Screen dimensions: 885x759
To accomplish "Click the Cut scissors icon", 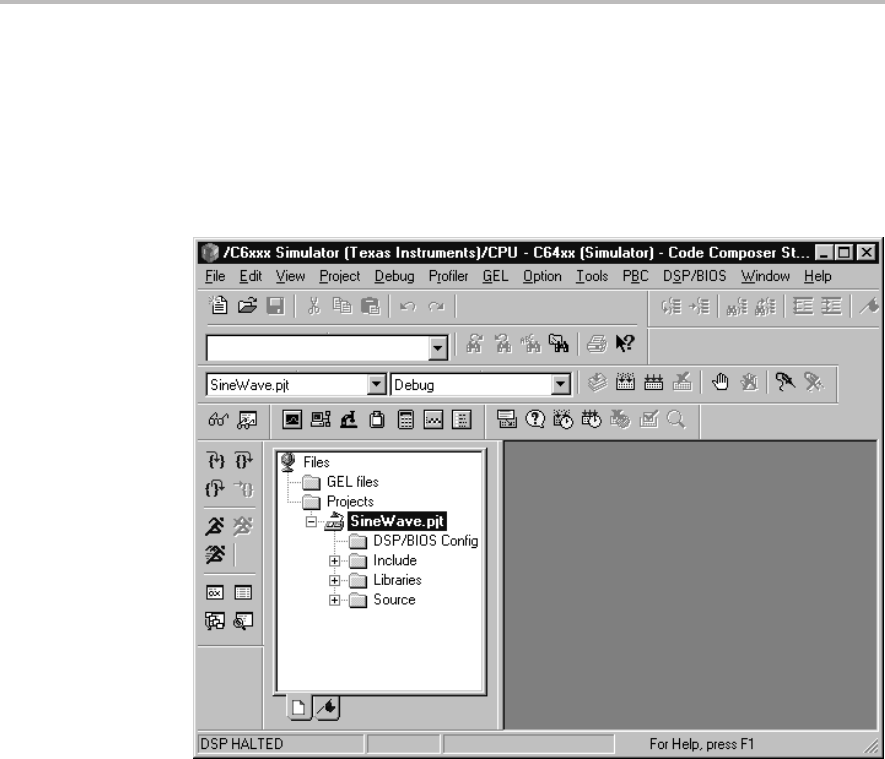I will coord(314,306).
